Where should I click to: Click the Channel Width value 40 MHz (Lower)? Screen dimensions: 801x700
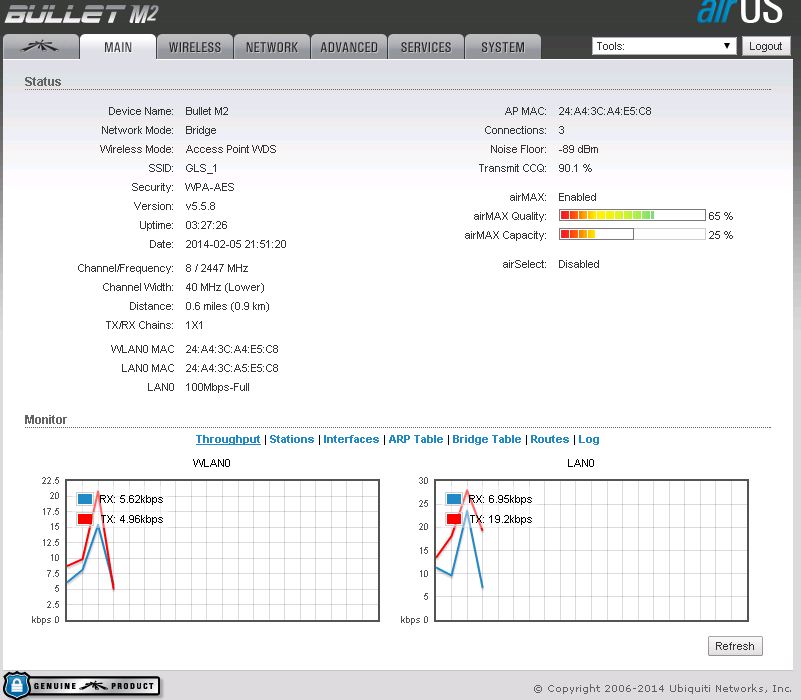[225, 287]
